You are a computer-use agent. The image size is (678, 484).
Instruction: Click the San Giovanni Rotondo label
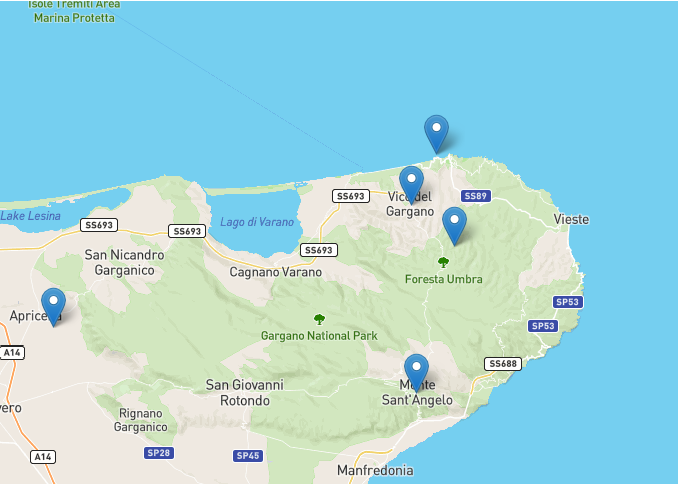245,392
